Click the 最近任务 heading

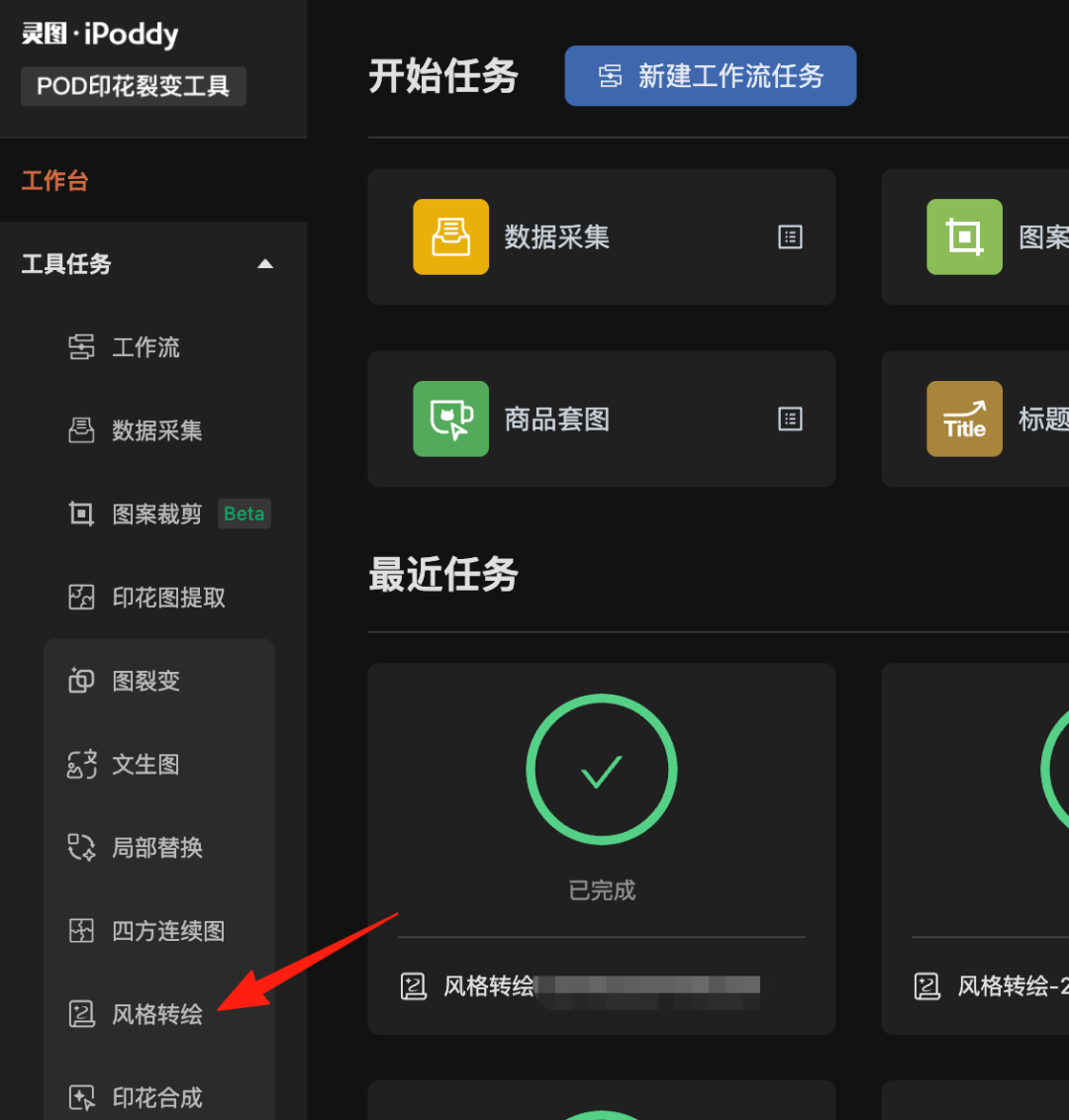[443, 574]
